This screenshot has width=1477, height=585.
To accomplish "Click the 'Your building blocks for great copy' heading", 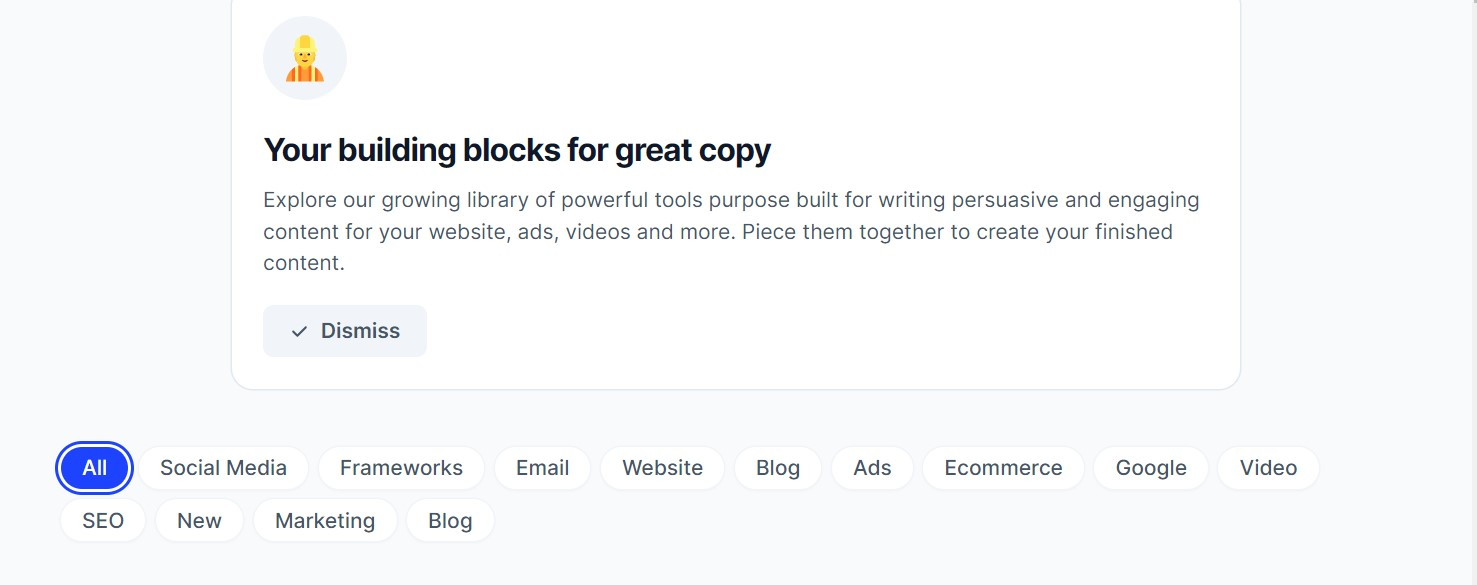I will [x=517, y=150].
